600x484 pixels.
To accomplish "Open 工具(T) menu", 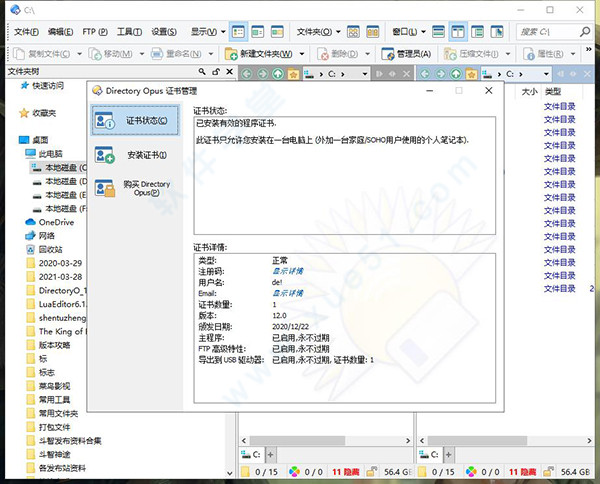I will click(x=129, y=32).
